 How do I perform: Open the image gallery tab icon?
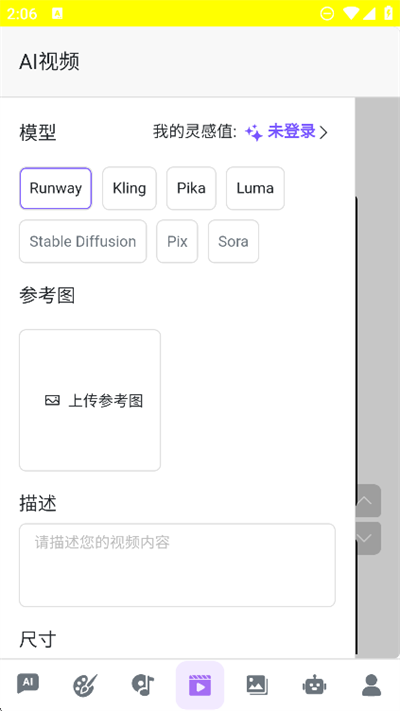(257, 685)
